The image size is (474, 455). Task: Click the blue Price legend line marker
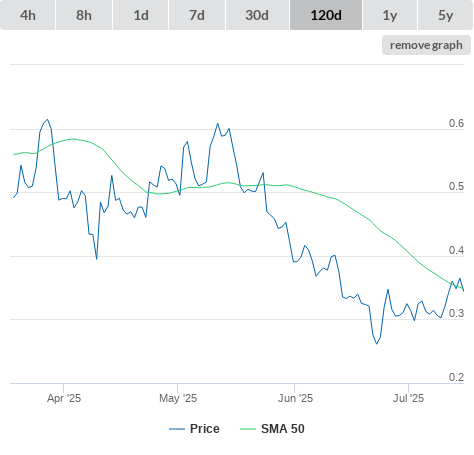click(x=177, y=429)
